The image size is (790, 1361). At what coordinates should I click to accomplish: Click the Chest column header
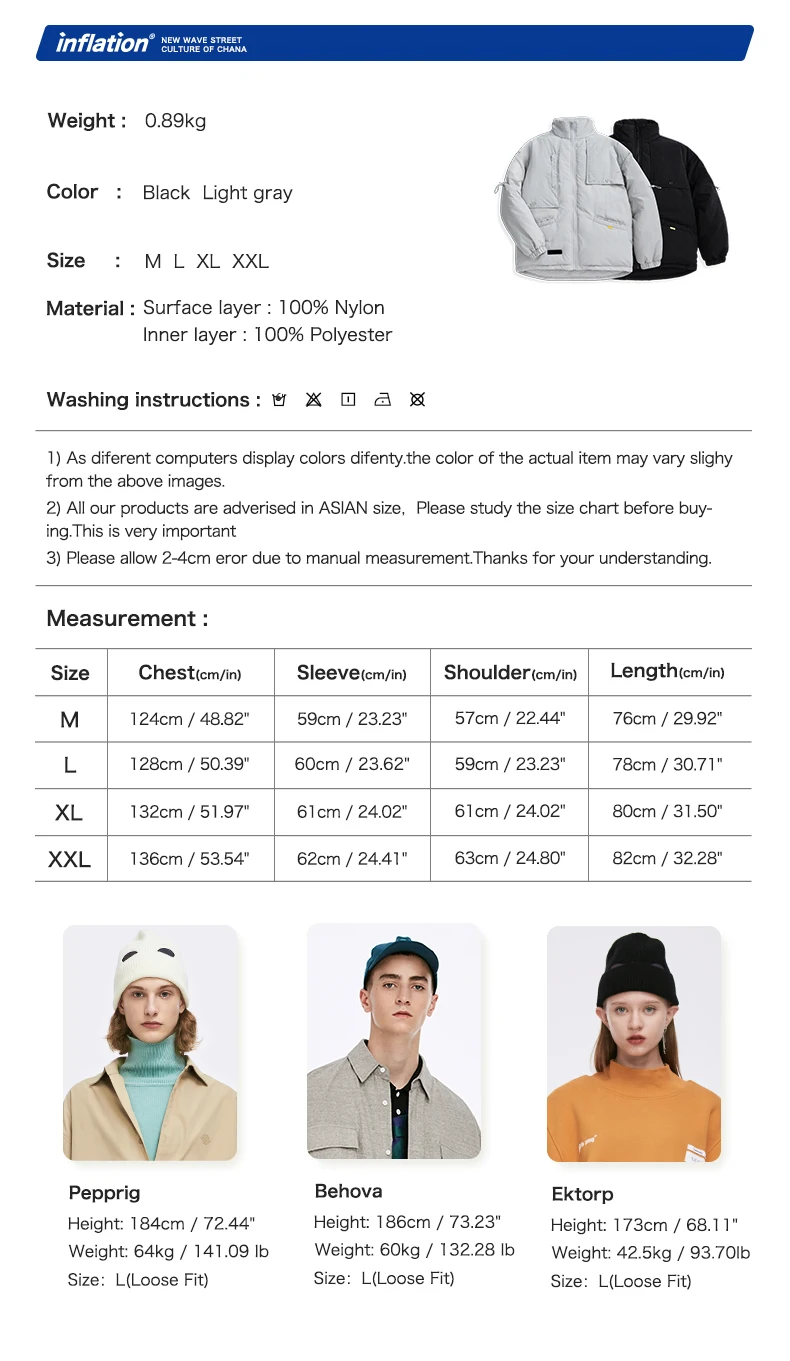coord(190,673)
